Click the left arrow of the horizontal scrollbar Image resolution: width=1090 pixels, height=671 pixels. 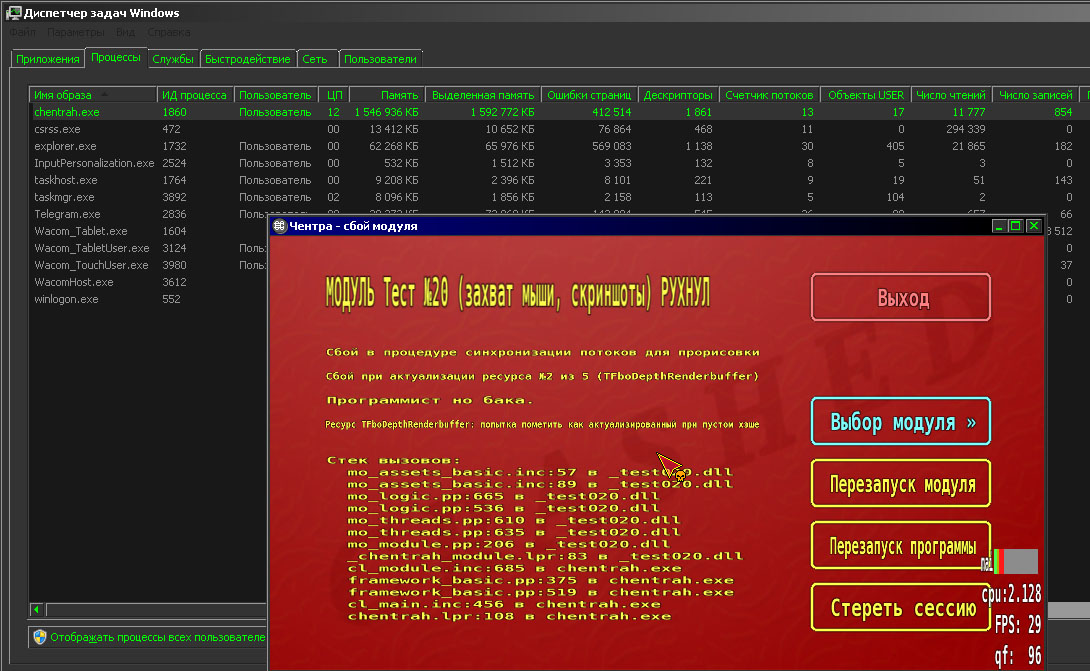(x=37, y=609)
